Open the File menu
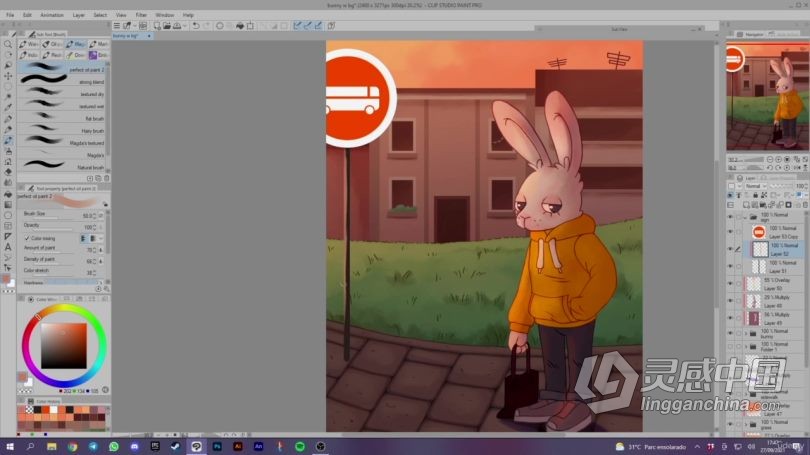The height and width of the screenshot is (455, 810). tap(10, 15)
